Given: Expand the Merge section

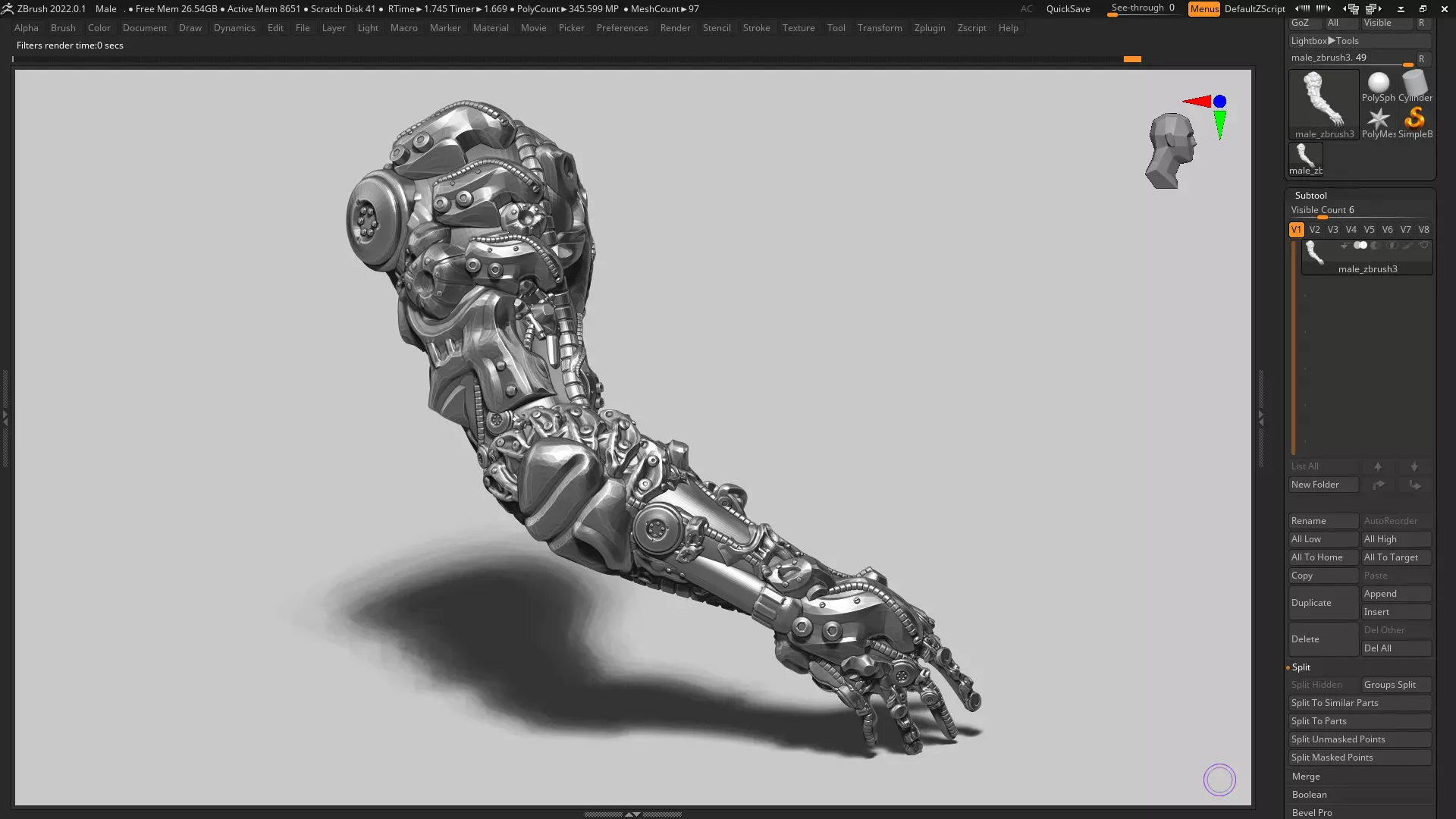Looking at the screenshot, I should (x=1306, y=777).
